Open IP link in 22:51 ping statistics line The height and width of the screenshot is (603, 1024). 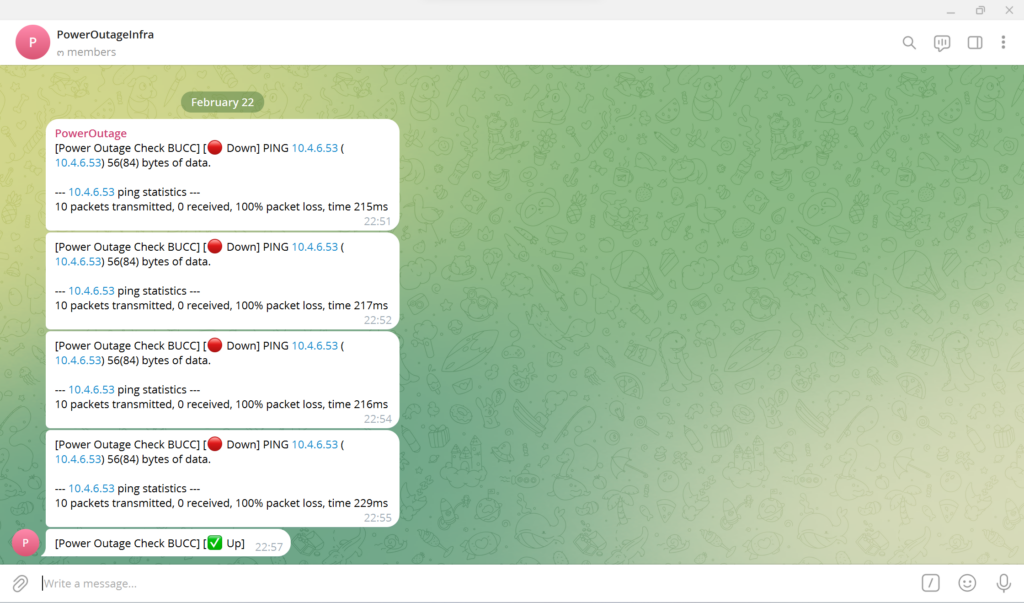91,192
